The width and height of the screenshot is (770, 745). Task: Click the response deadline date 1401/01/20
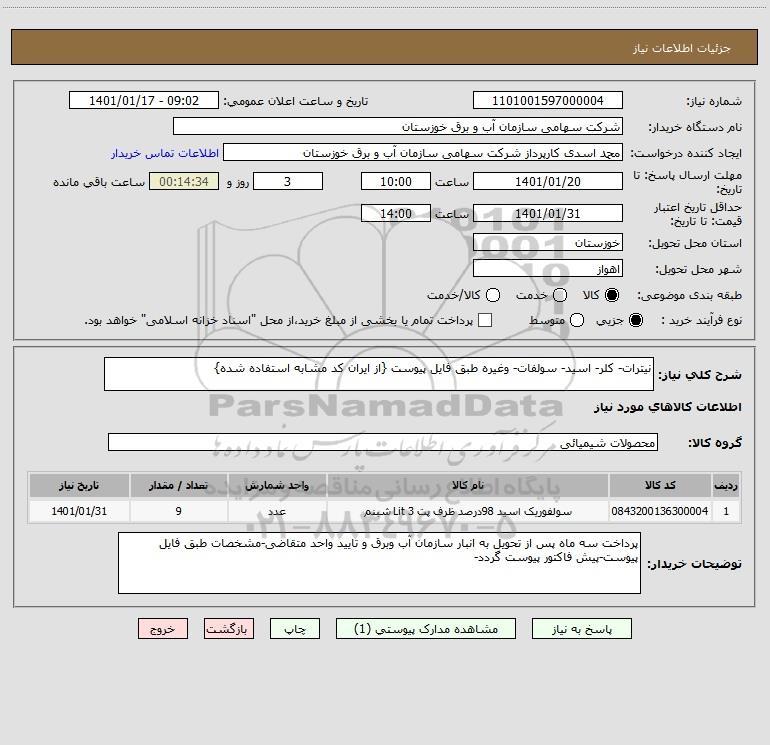[548, 182]
